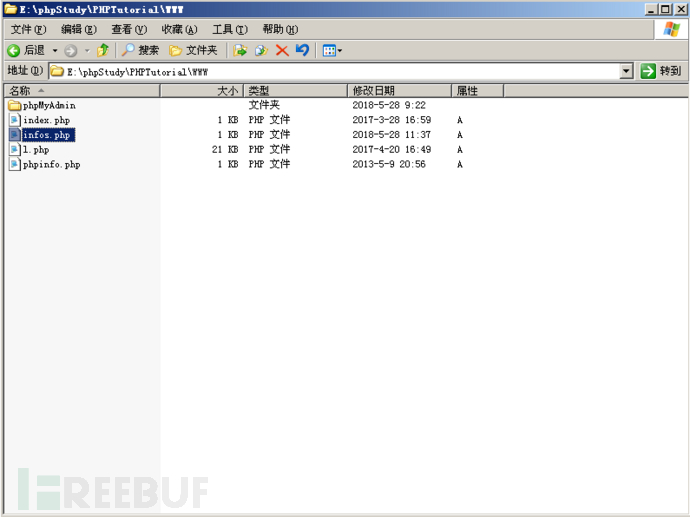The height and width of the screenshot is (517, 690).
Task: Open the Tools (工具) menu
Action: click(230, 29)
